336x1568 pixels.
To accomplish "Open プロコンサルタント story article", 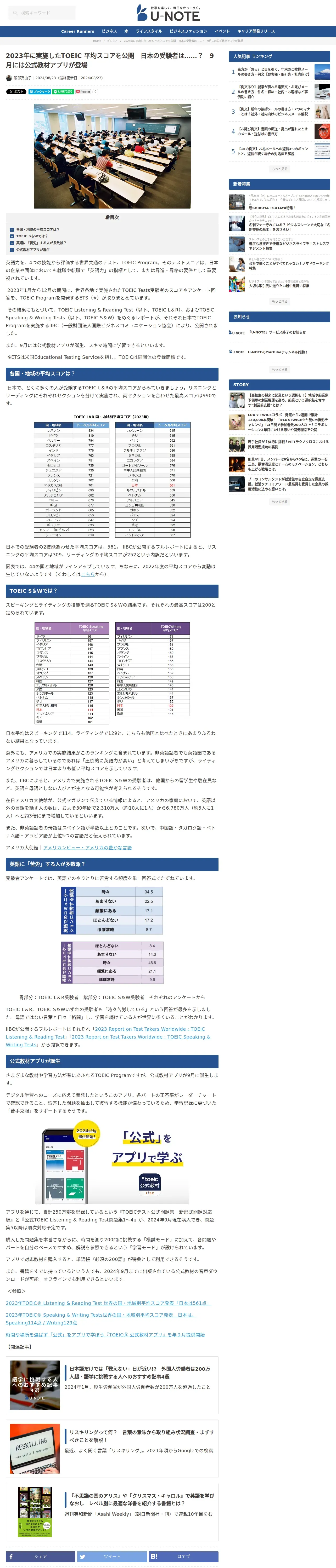I will point(288,484).
